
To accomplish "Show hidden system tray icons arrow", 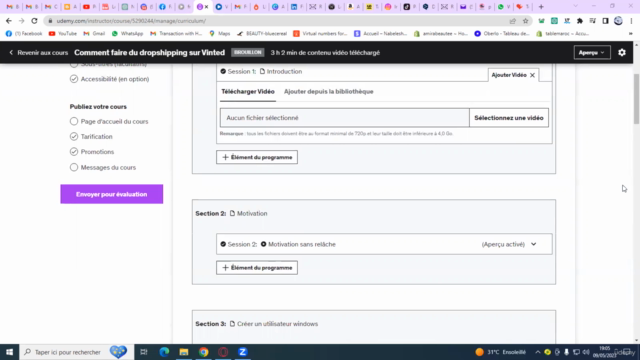I will (538, 352).
